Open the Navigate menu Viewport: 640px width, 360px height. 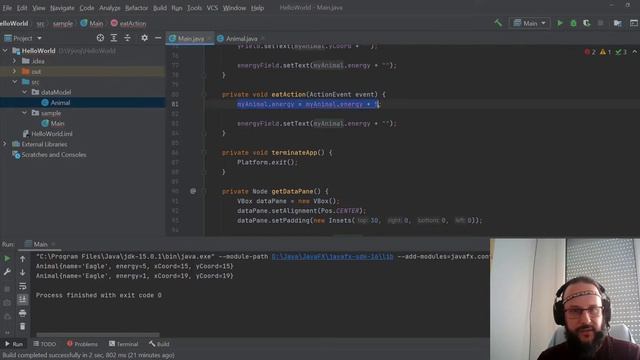pos(62,8)
